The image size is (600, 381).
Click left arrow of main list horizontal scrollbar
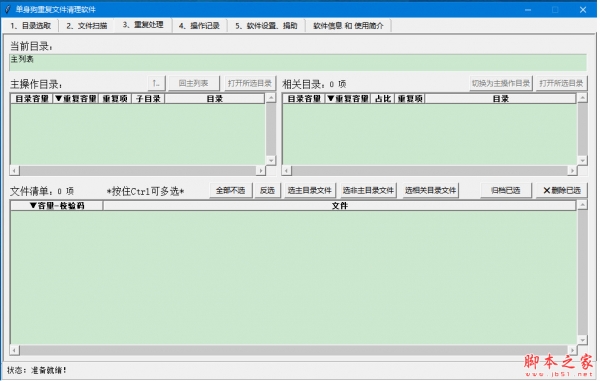point(15,171)
